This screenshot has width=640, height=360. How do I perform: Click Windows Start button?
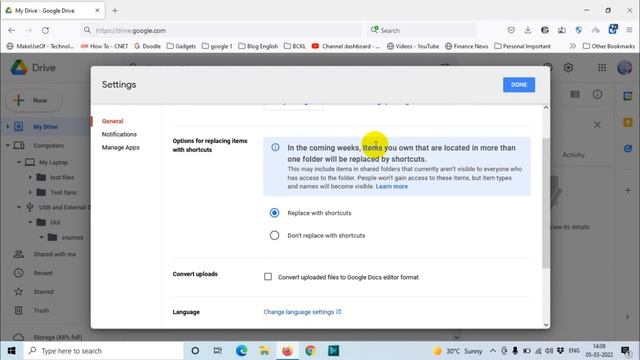tap(11, 351)
